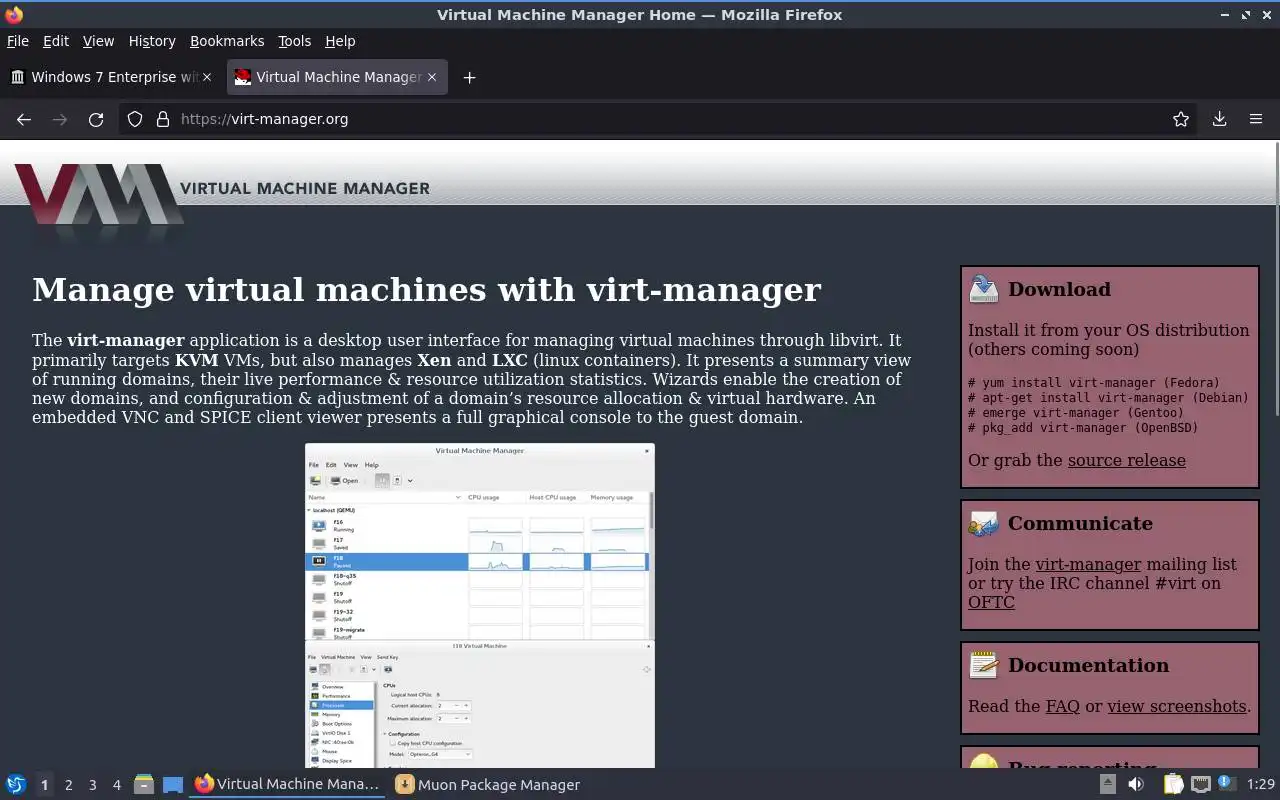
Task: Click the Communicate heading
Action: click(1080, 523)
